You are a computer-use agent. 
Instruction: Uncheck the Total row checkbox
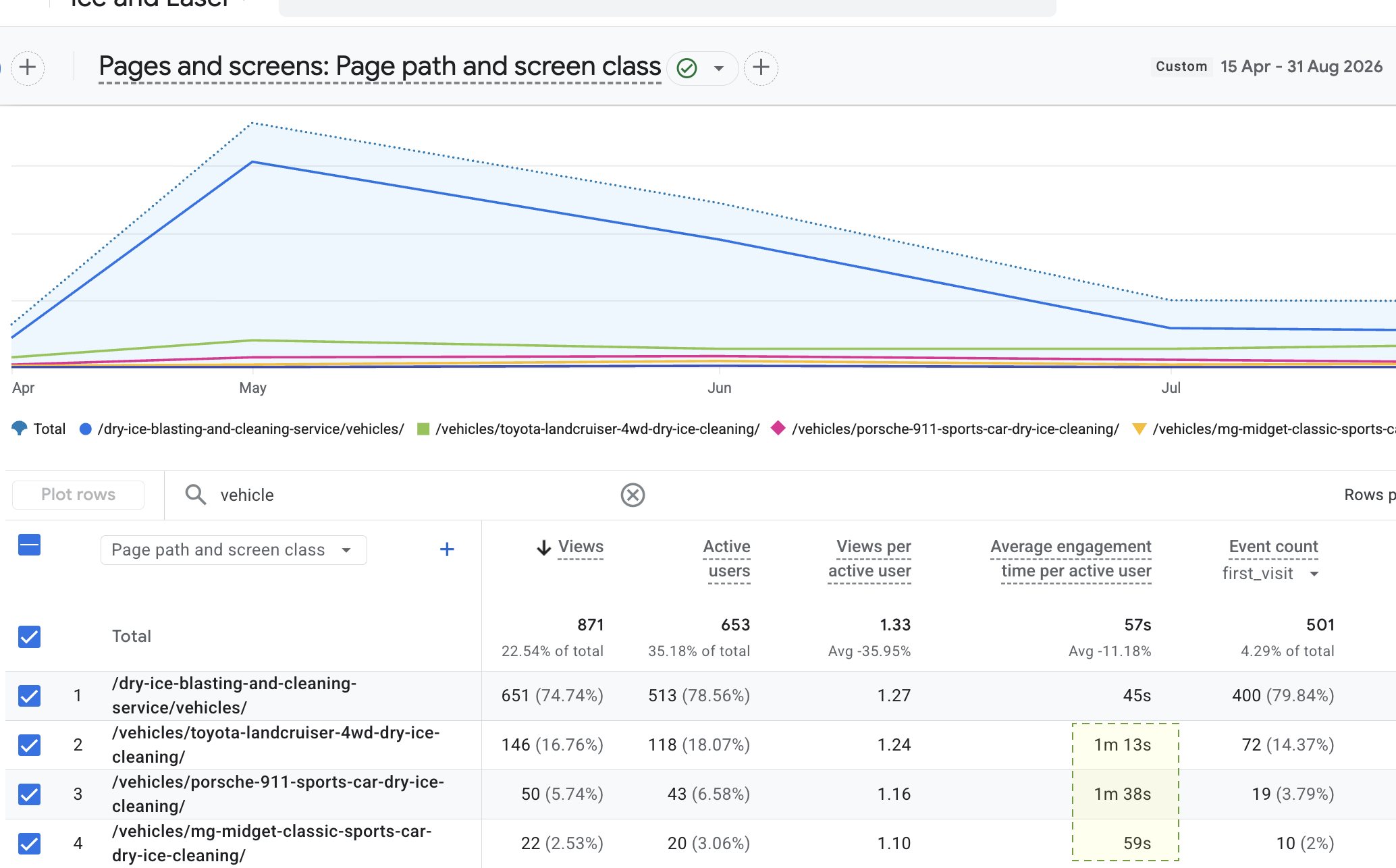pyautogui.click(x=29, y=636)
